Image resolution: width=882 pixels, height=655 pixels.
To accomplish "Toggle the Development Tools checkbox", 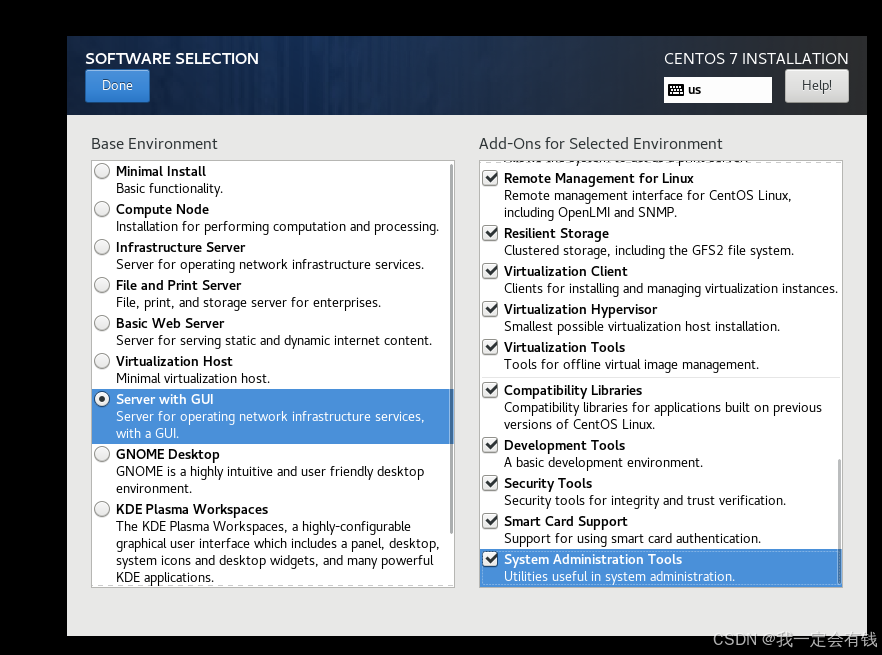I will click(490, 445).
